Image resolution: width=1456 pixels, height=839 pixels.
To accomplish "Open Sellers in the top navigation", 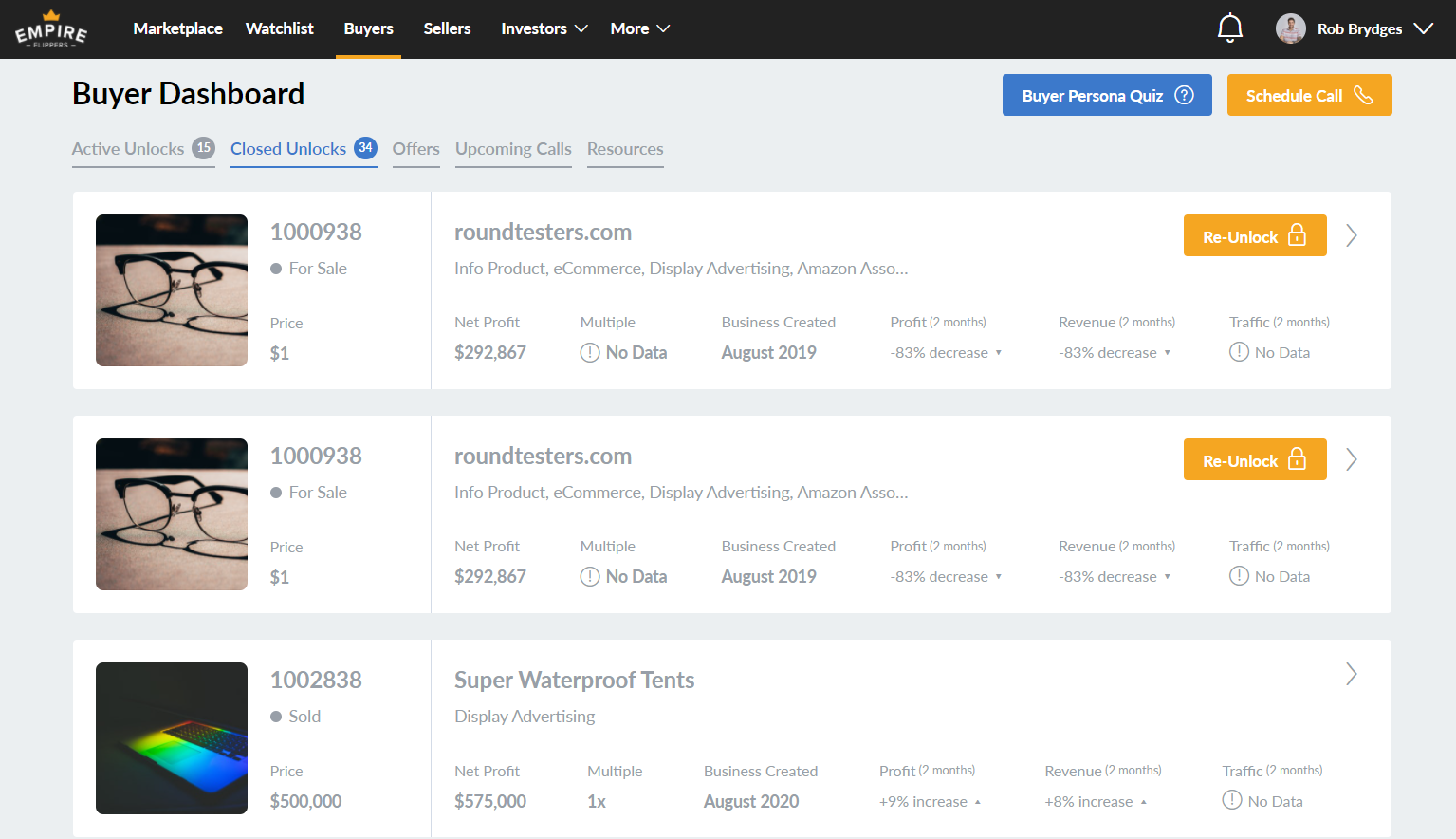I will [447, 28].
